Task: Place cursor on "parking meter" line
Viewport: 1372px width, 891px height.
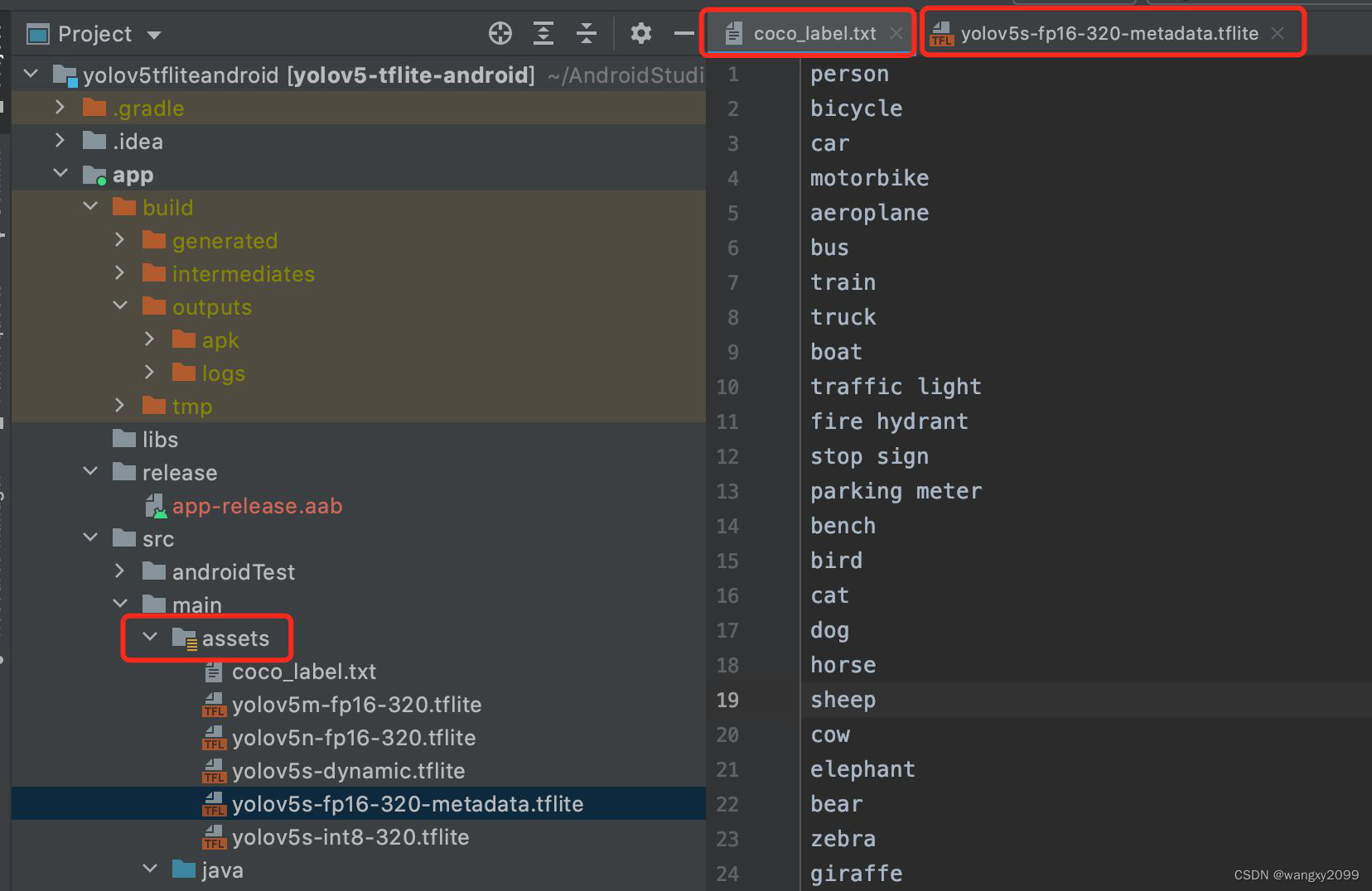Action: point(896,491)
